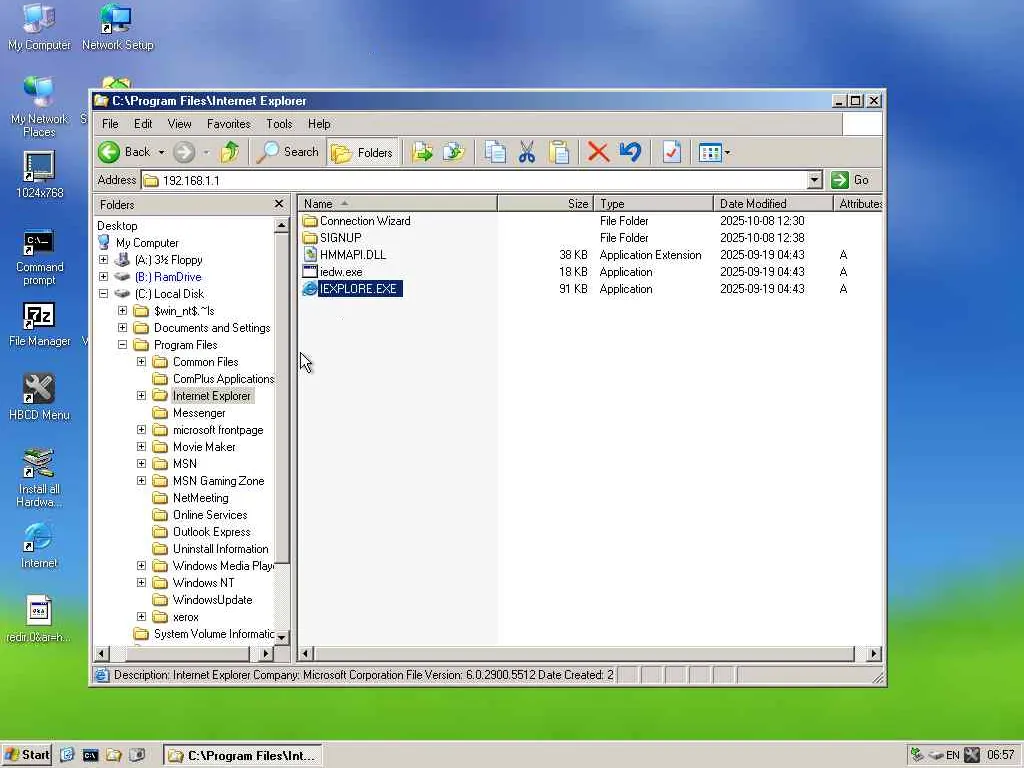Click the Paste clipboard icon
1024x768 pixels.
click(x=559, y=152)
